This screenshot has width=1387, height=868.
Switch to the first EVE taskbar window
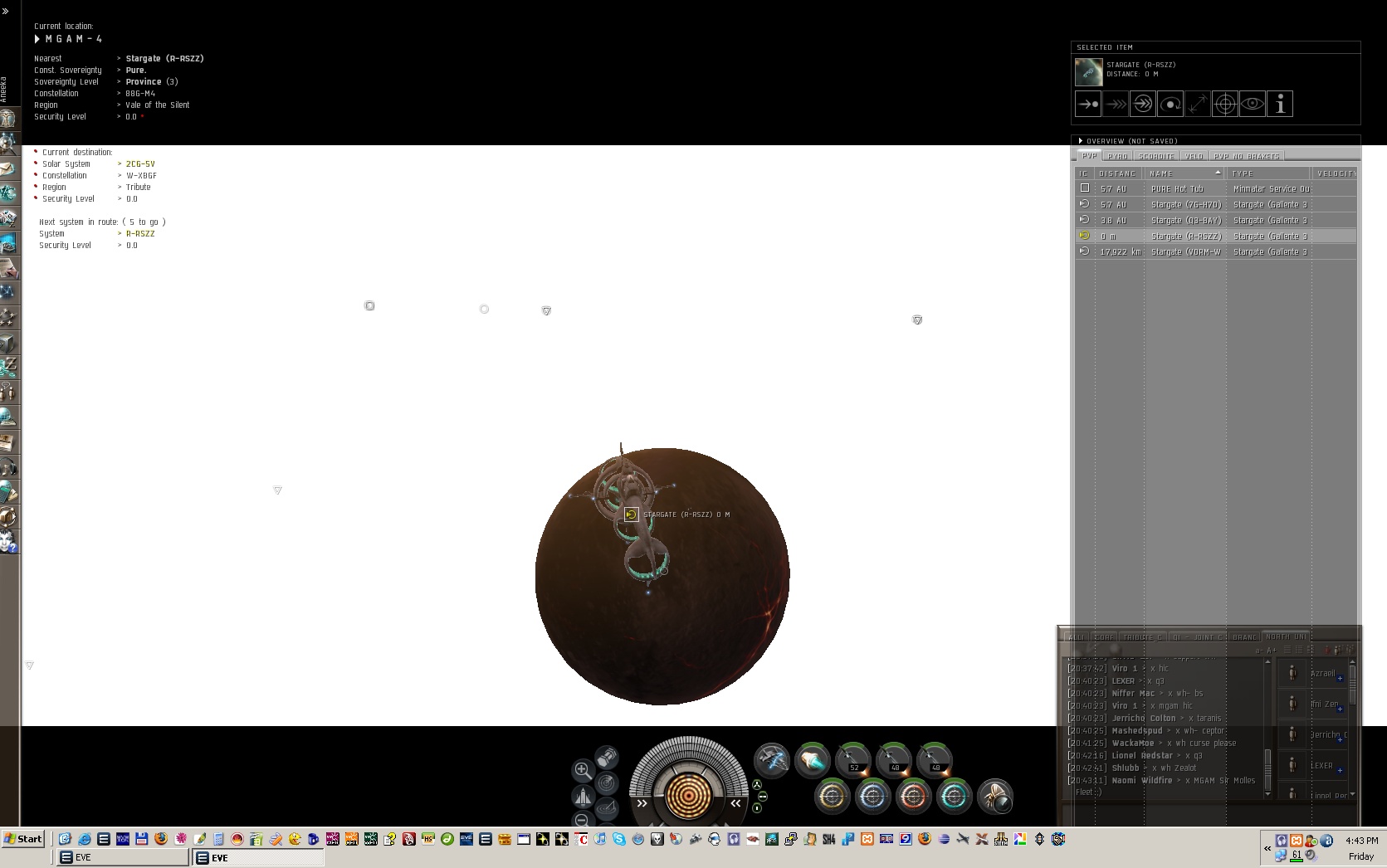click(x=122, y=858)
